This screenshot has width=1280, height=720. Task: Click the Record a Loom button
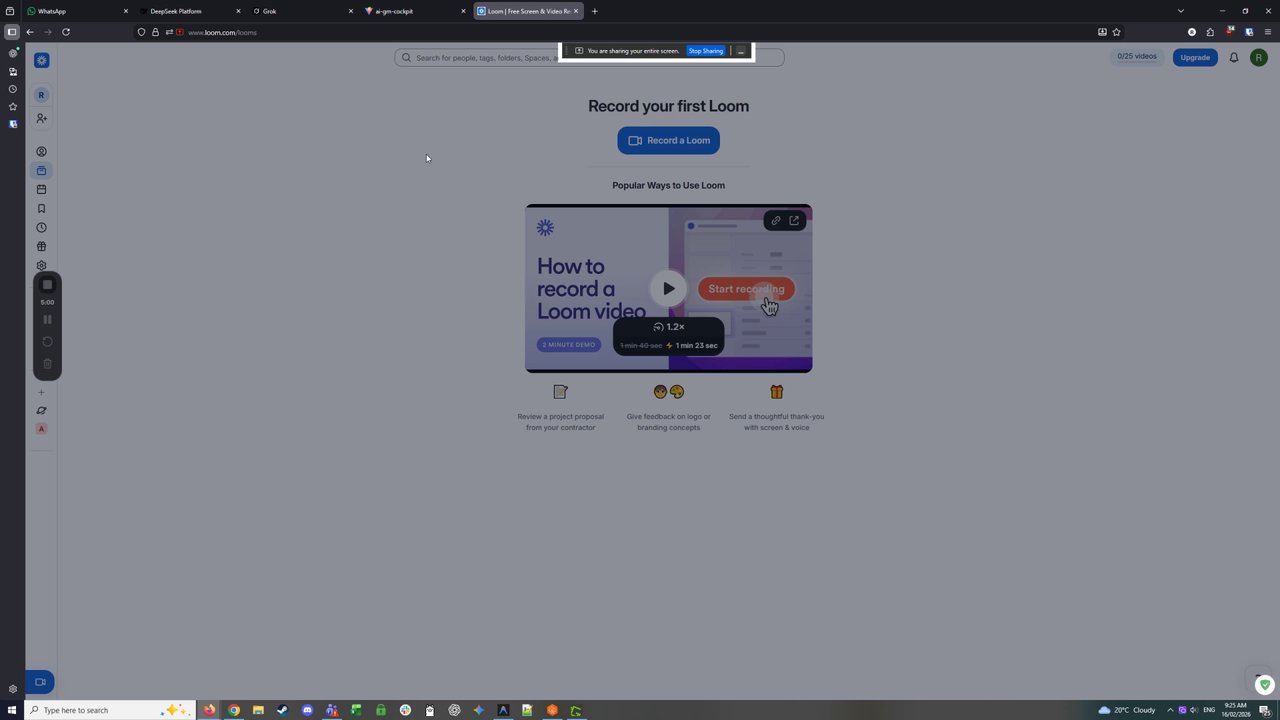(668, 140)
